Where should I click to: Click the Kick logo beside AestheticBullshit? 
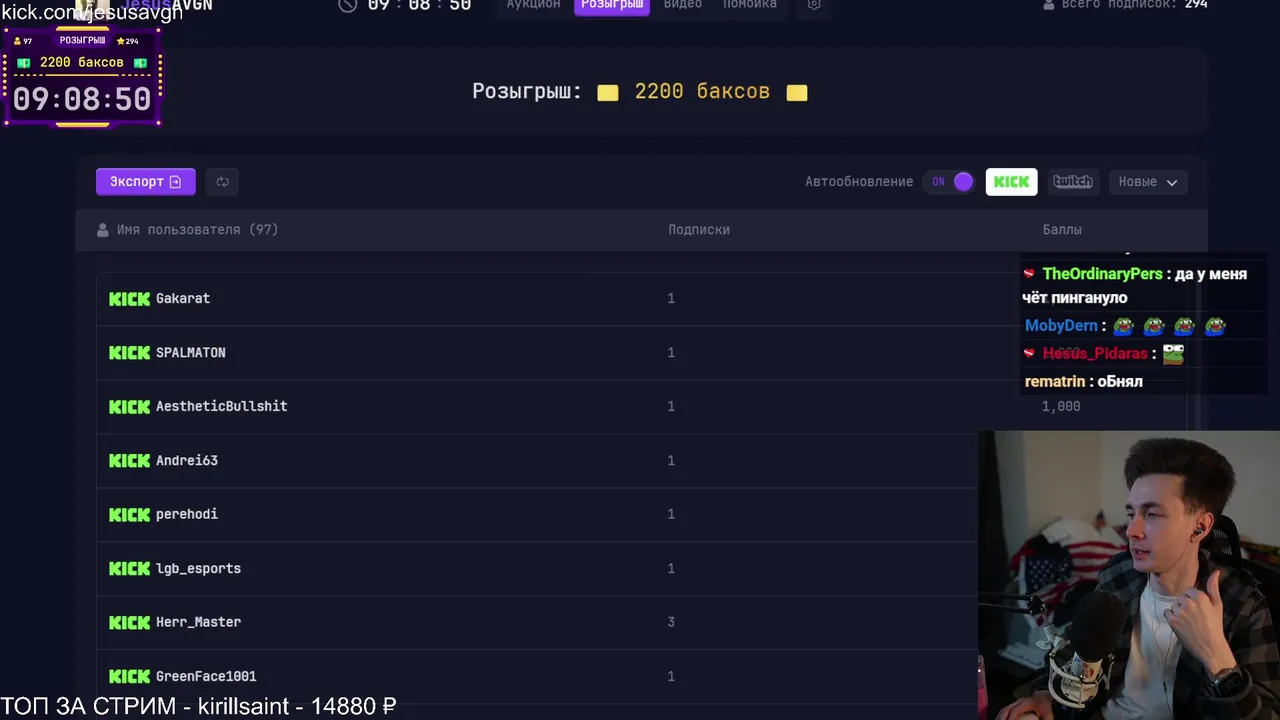pos(129,407)
